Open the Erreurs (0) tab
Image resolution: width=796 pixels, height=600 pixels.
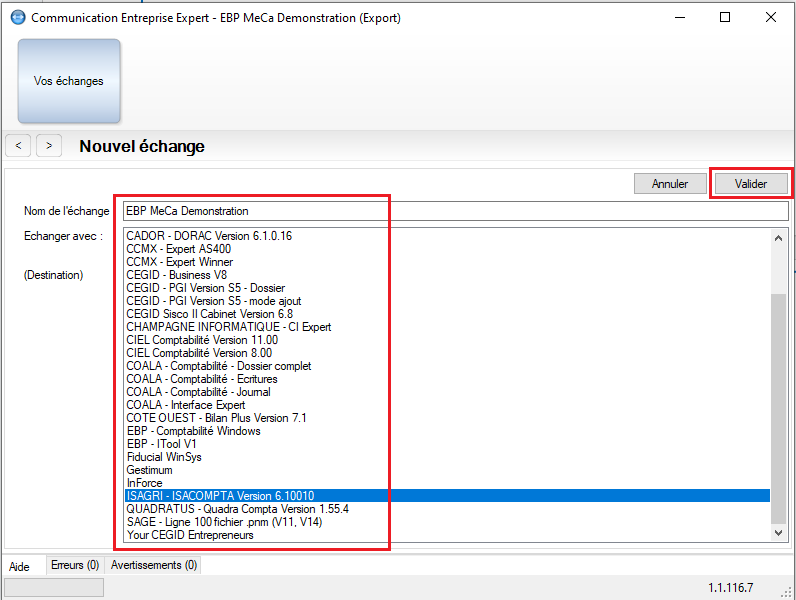pos(75,565)
